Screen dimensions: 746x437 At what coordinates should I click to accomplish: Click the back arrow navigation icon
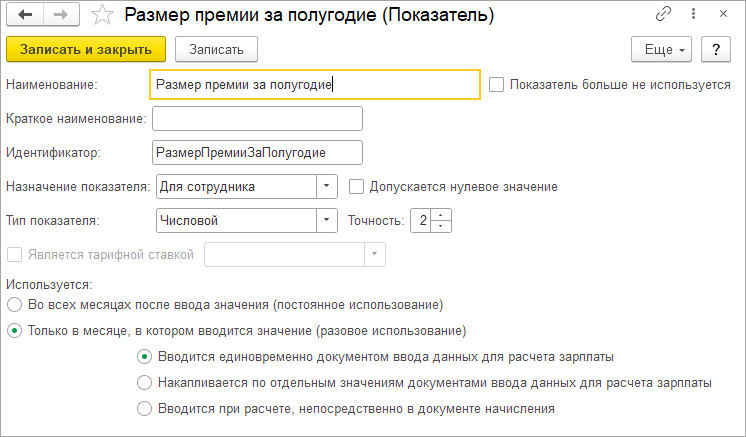click(25, 15)
